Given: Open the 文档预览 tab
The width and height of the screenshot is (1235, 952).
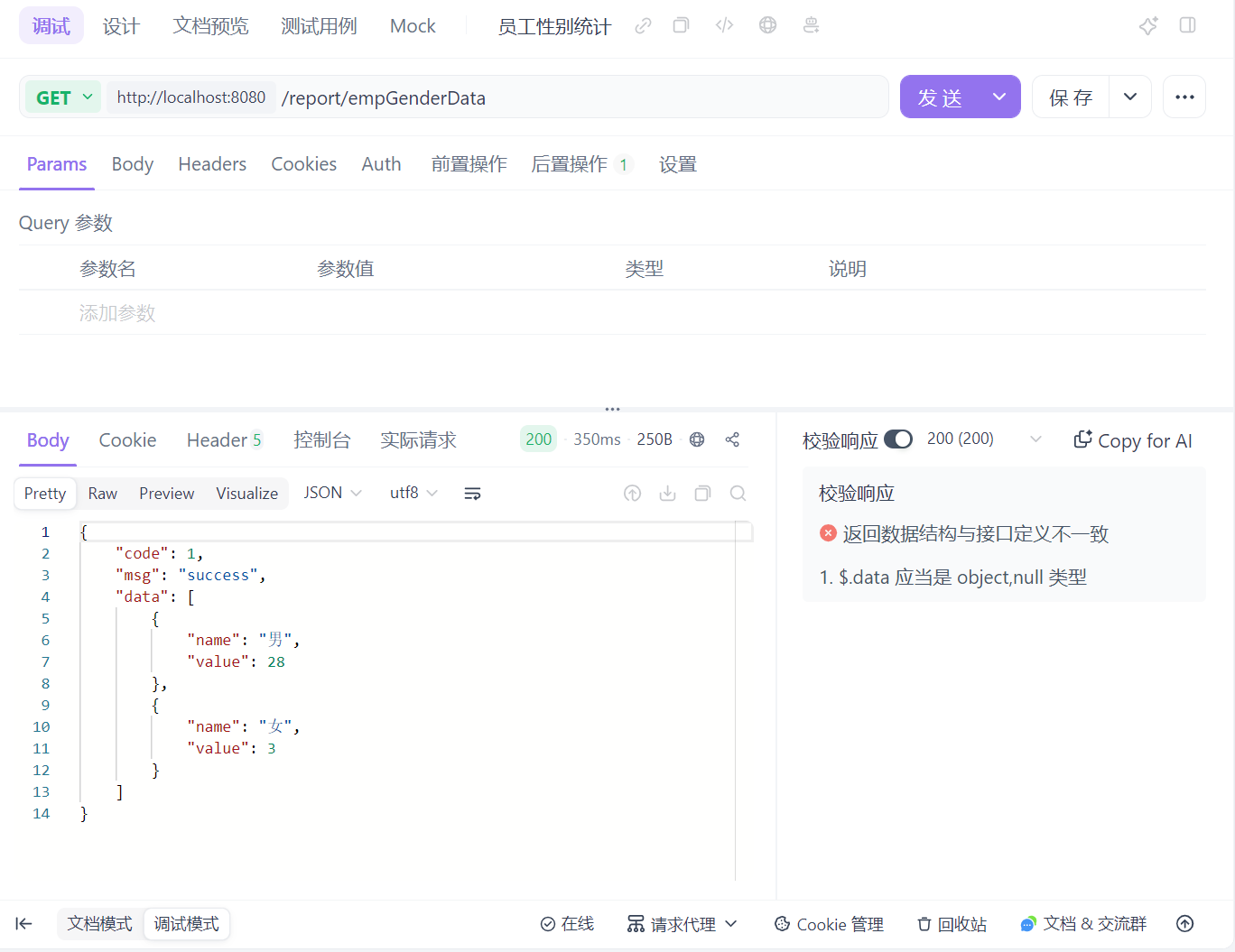Looking at the screenshot, I should [210, 26].
